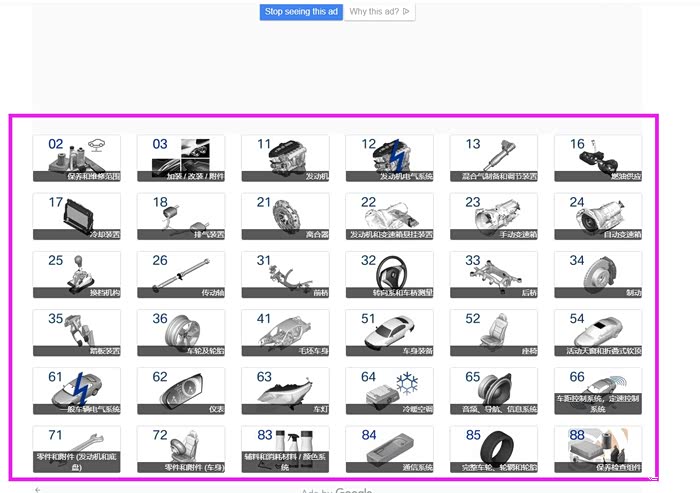Open the 16 fuel supply (燃油供应) tile

pyautogui.click(x=598, y=158)
